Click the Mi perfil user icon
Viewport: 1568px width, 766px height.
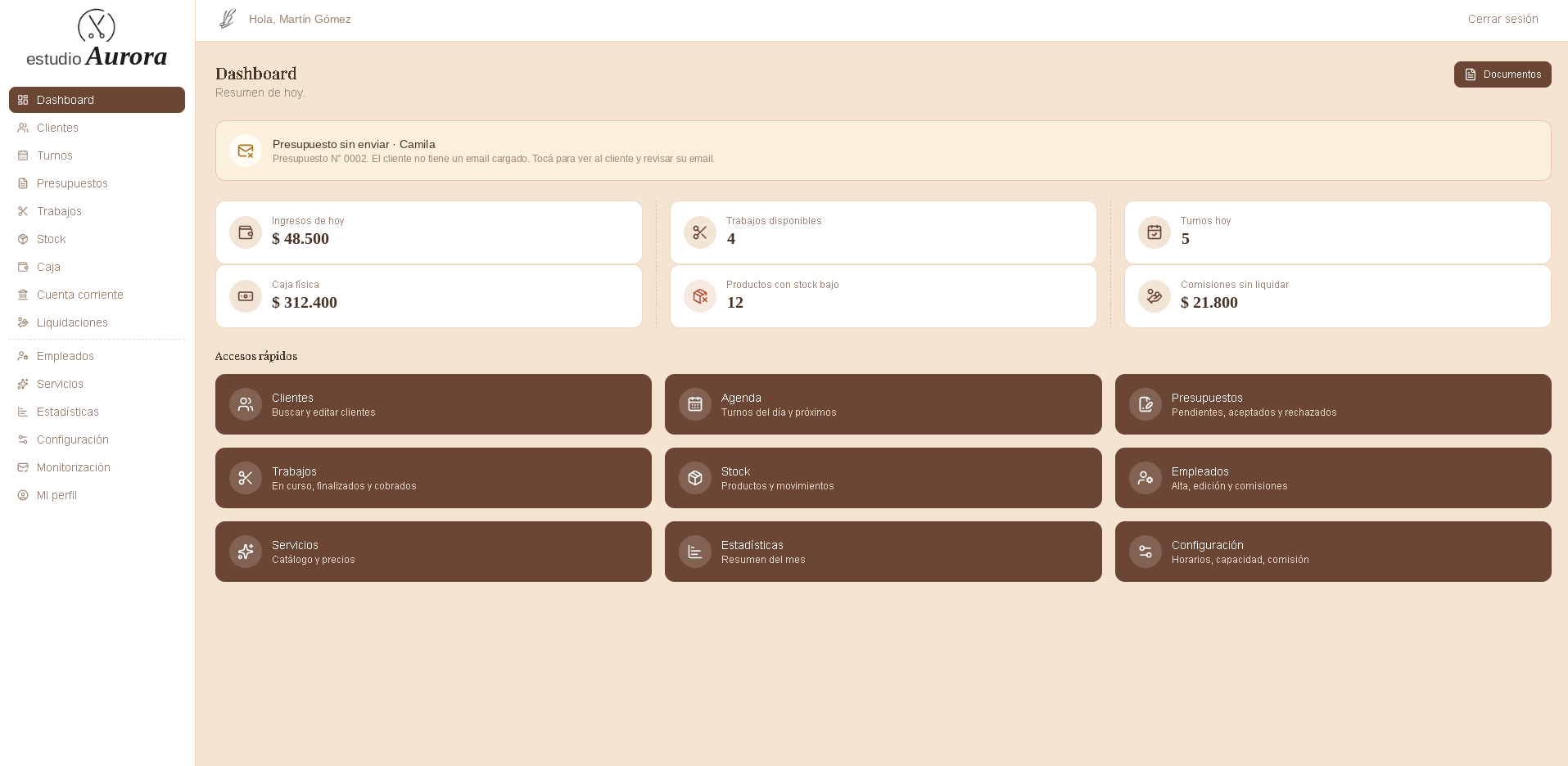click(23, 495)
